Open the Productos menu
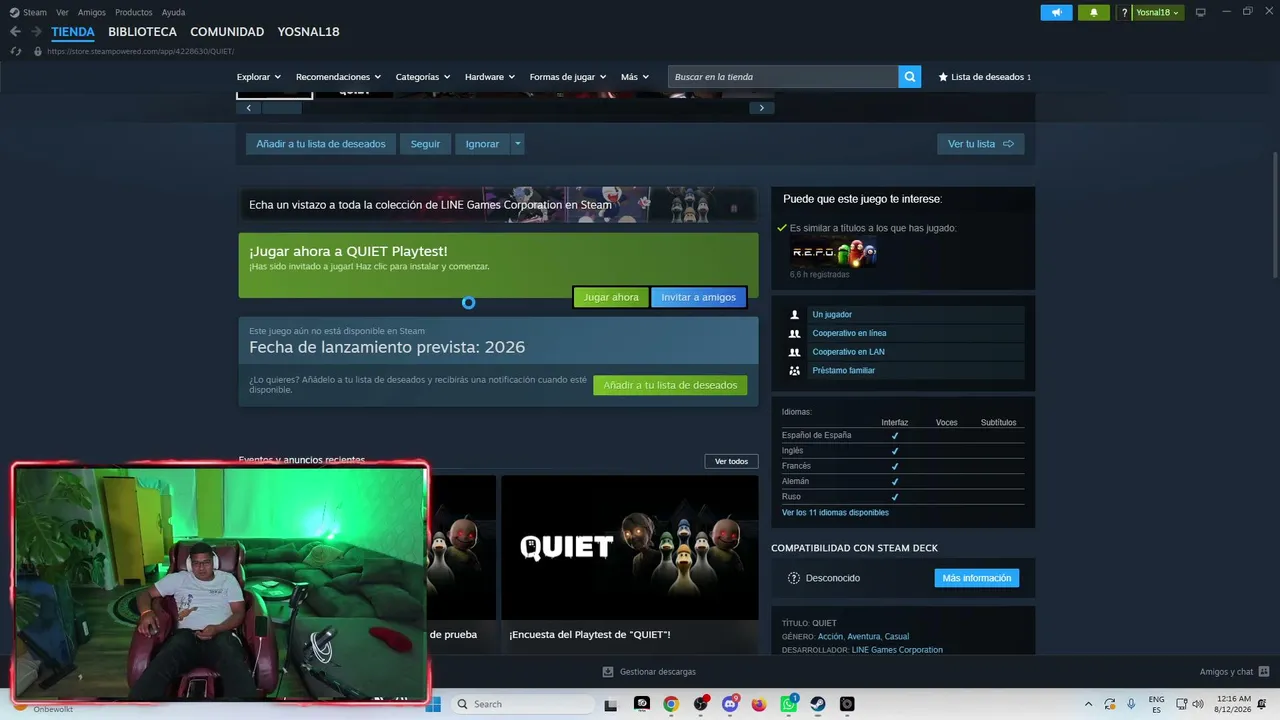 coord(134,12)
